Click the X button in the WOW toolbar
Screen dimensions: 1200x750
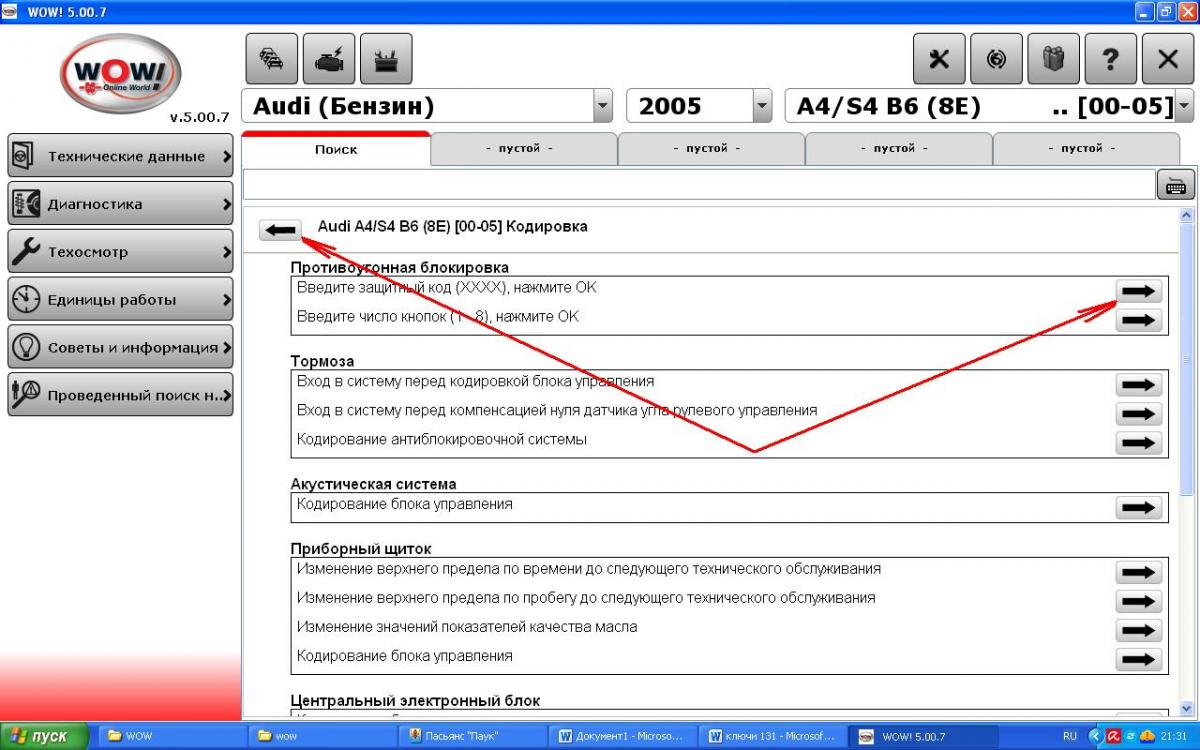(x=1167, y=59)
